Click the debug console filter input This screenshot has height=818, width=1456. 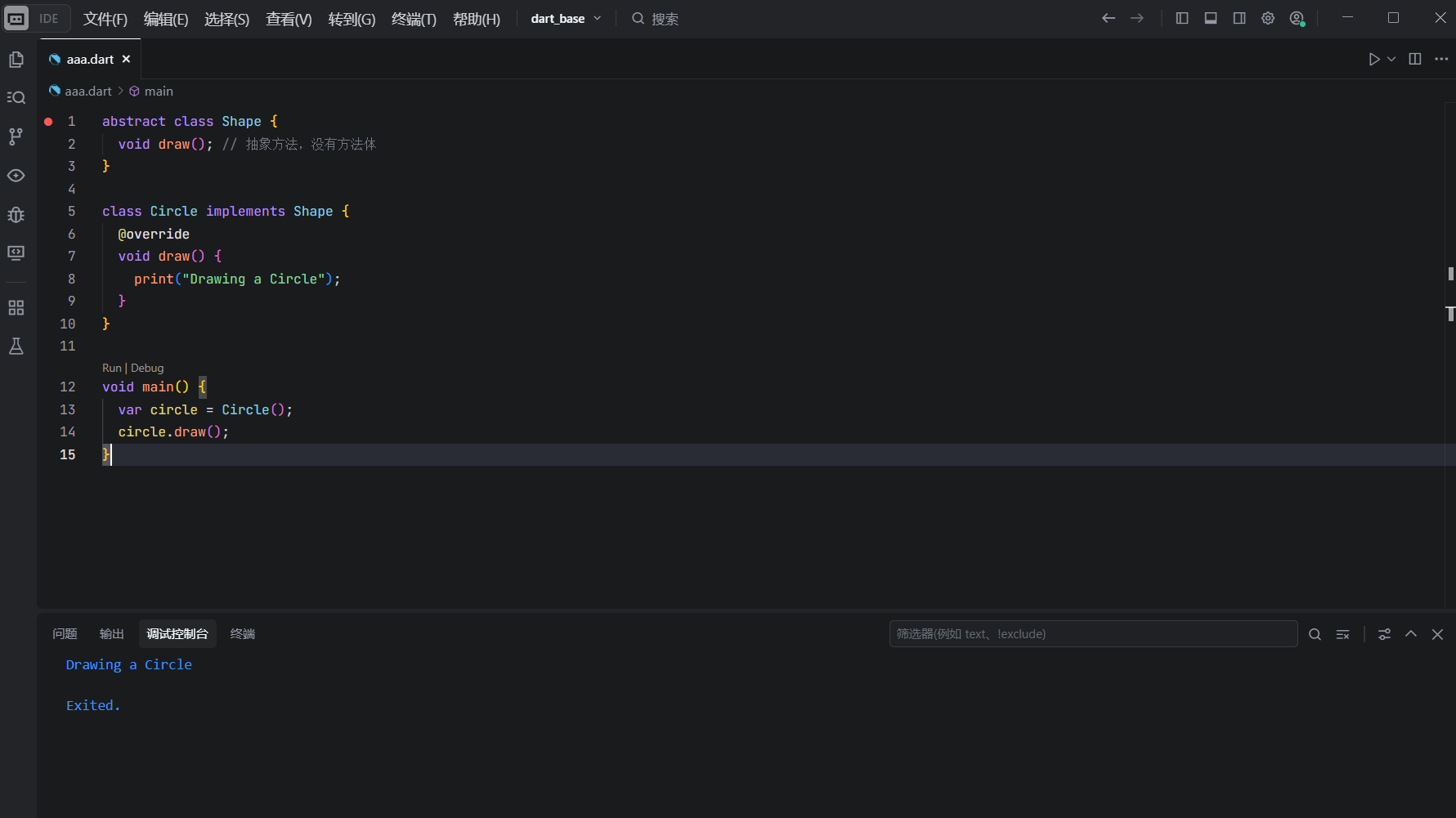tap(1093, 634)
